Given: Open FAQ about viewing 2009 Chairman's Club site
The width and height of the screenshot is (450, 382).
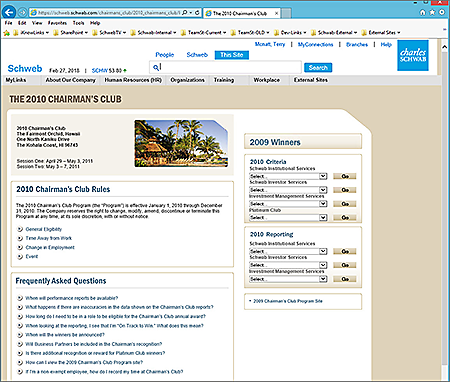Looking at the screenshot, I should pos(84,362).
